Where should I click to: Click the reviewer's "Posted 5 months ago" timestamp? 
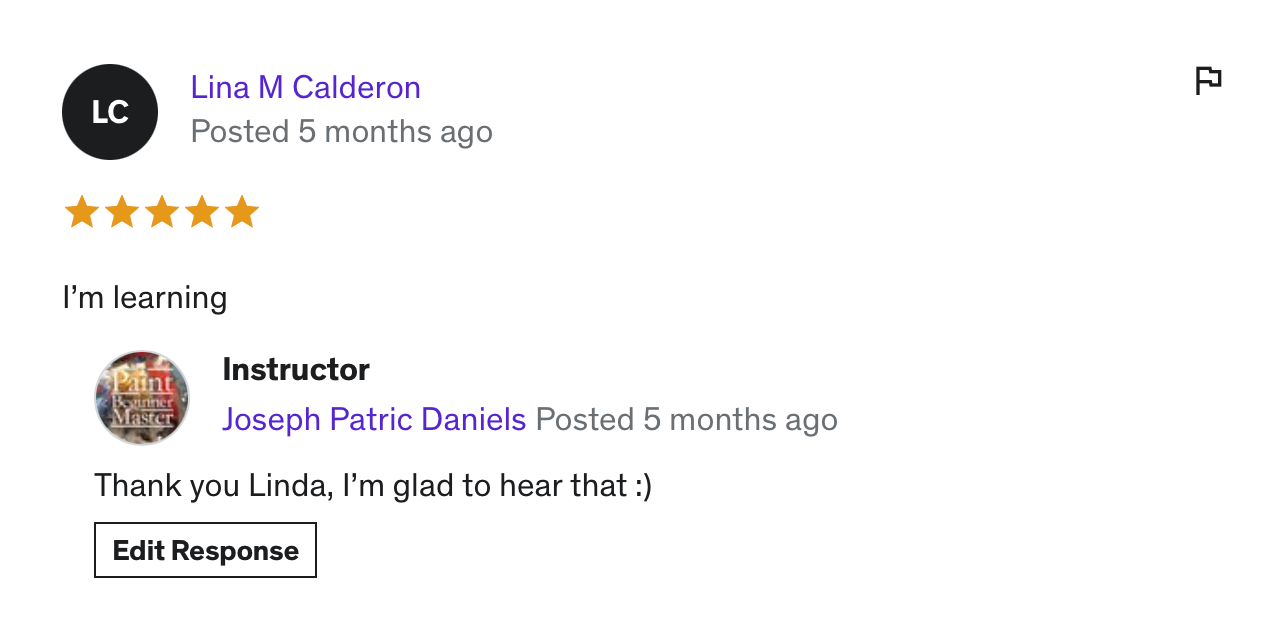(342, 132)
